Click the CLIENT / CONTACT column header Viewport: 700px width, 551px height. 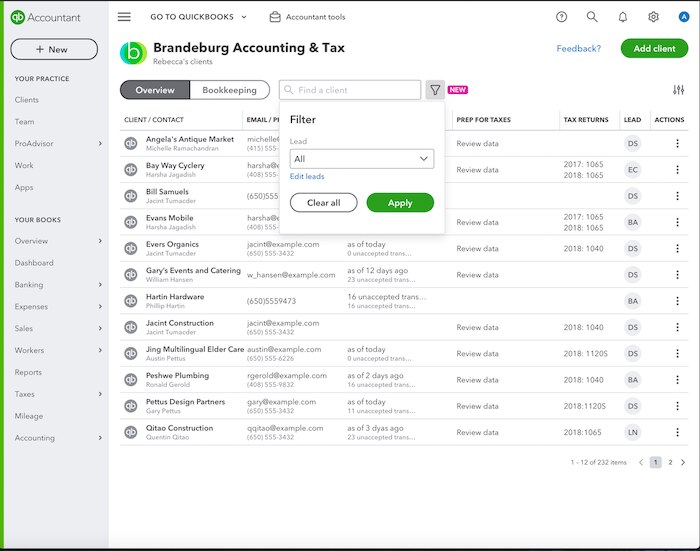point(154,120)
